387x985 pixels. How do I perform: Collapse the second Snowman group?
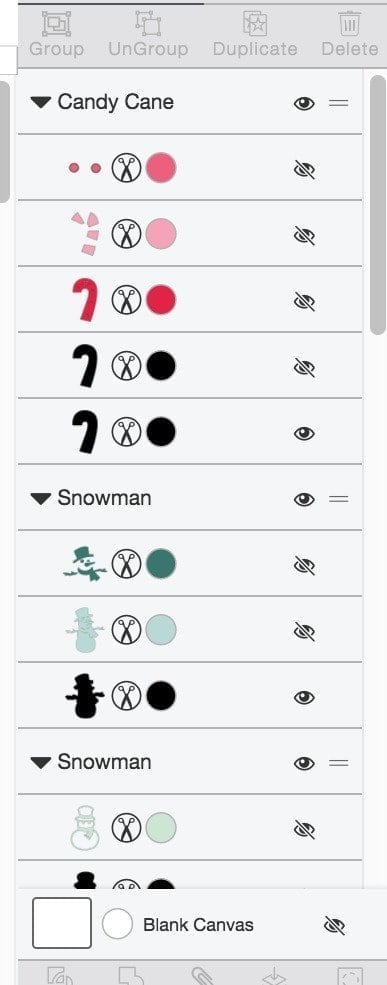tap(41, 763)
